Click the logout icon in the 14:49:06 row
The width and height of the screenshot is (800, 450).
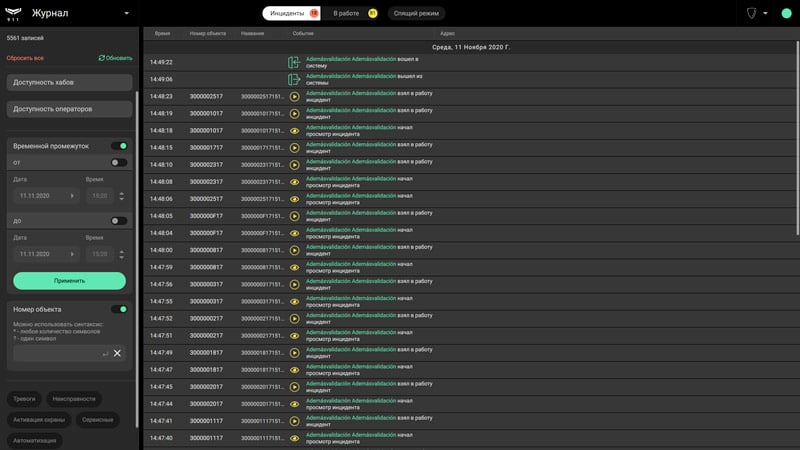pos(293,80)
